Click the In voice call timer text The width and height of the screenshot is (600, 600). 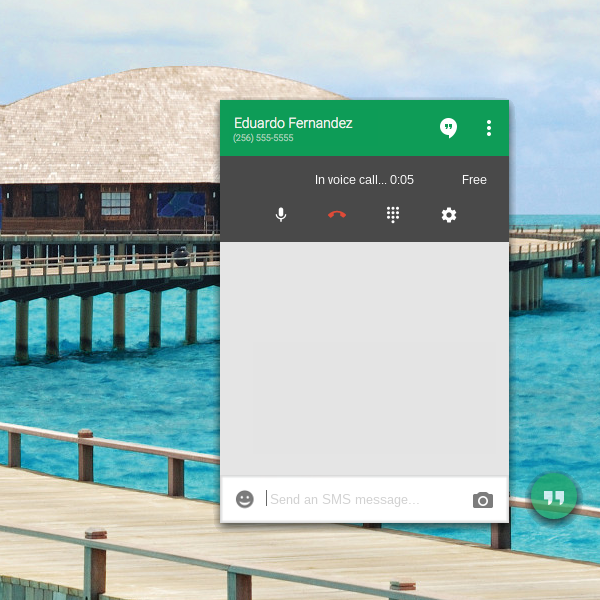point(364,179)
